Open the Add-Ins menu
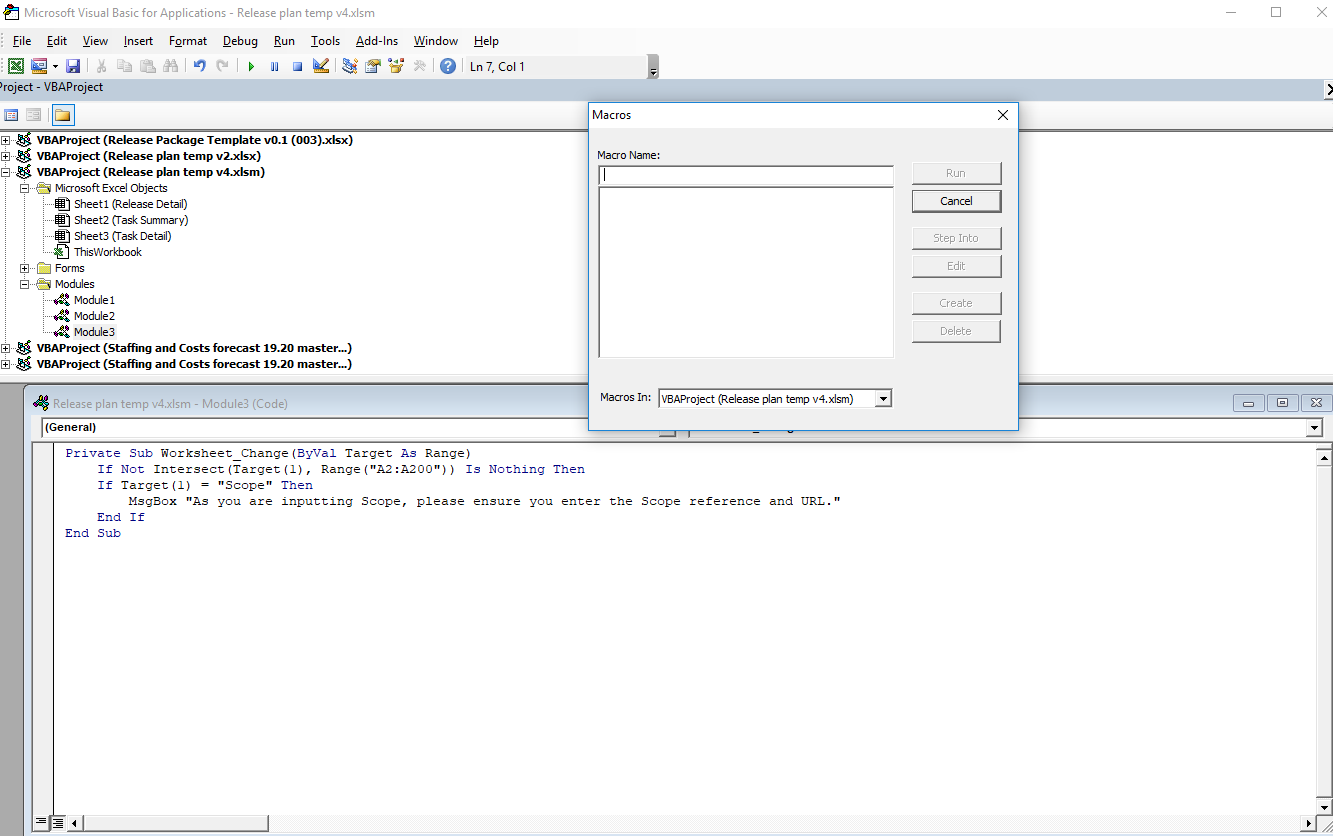1333x836 pixels. (x=377, y=41)
